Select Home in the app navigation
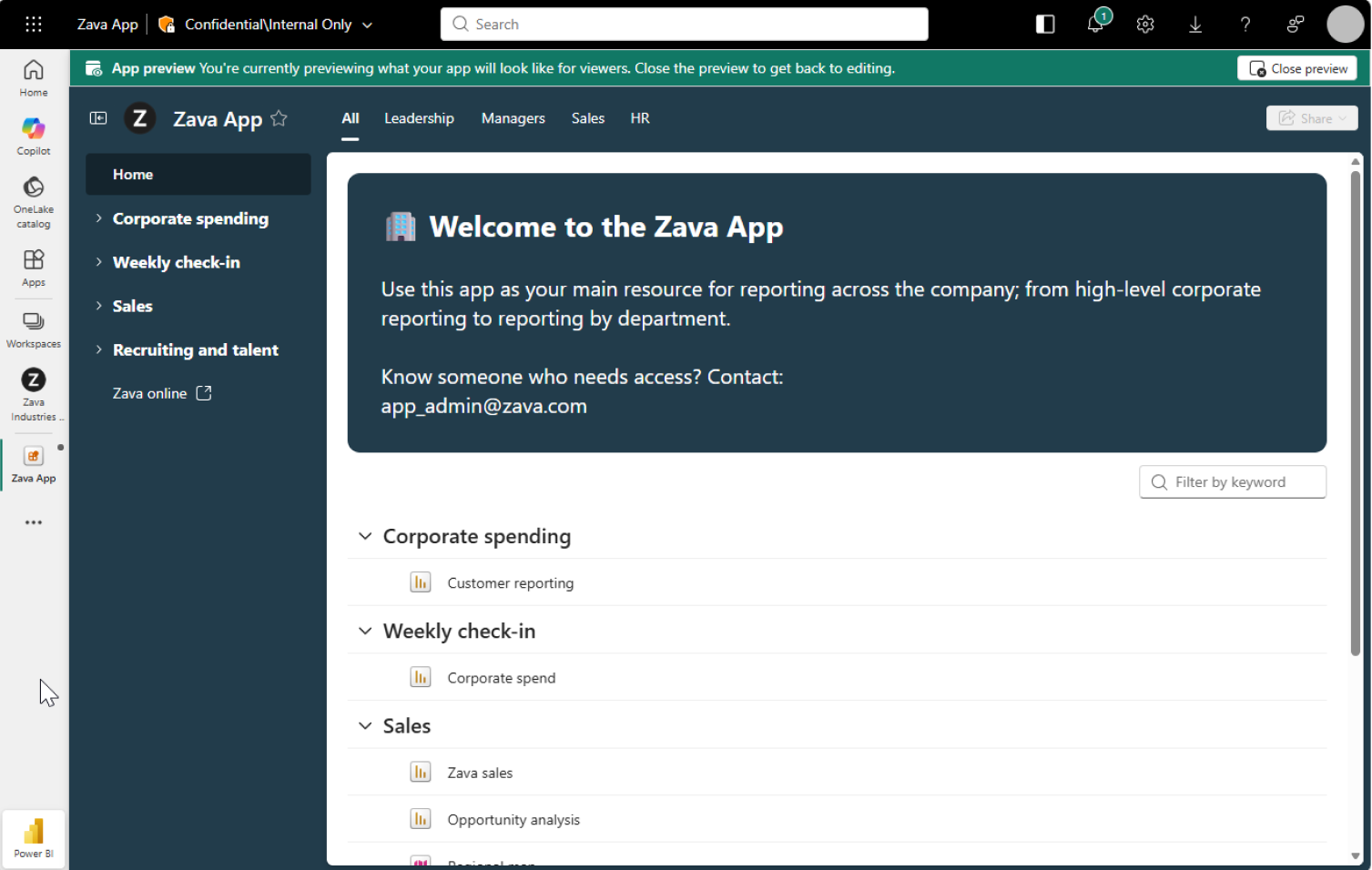1372x870 pixels. pyautogui.click(x=198, y=174)
